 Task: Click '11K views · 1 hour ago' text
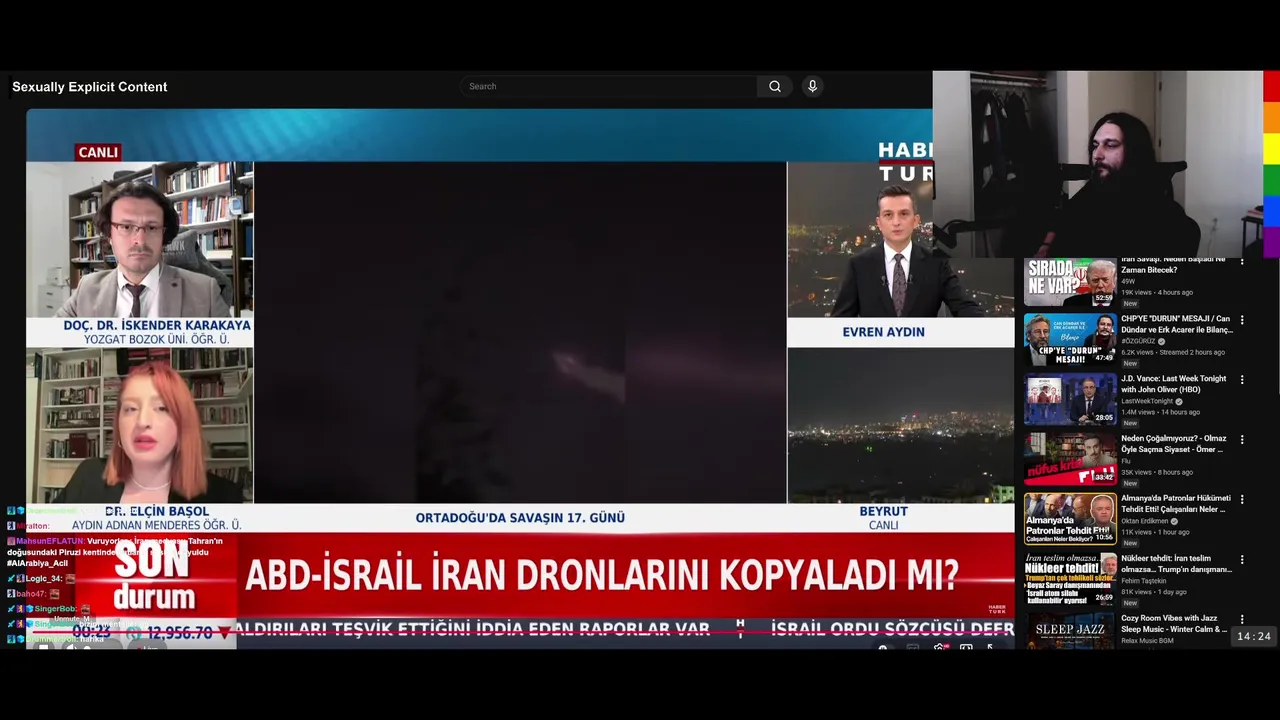(x=1155, y=532)
